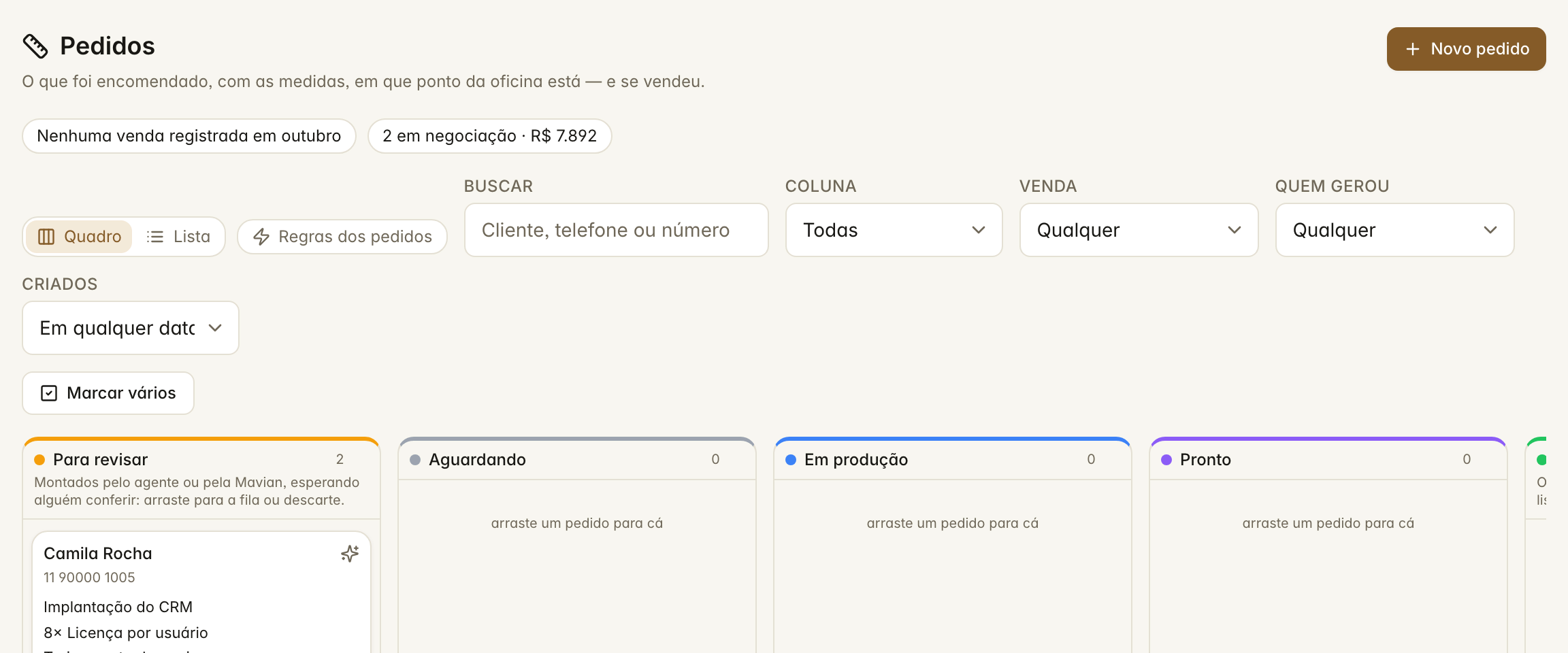Click the 2 em negociação chip
The image size is (1568, 653).
coord(490,136)
